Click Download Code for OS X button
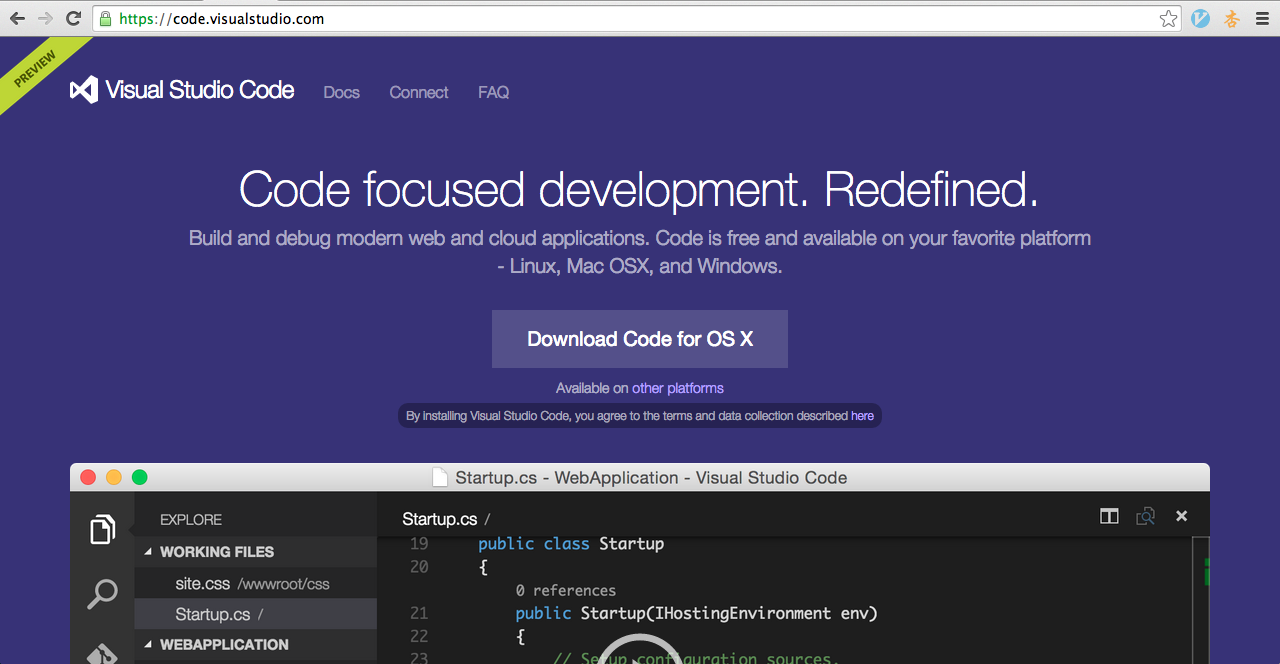This screenshot has height=664, width=1280. click(x=640, y=339)
